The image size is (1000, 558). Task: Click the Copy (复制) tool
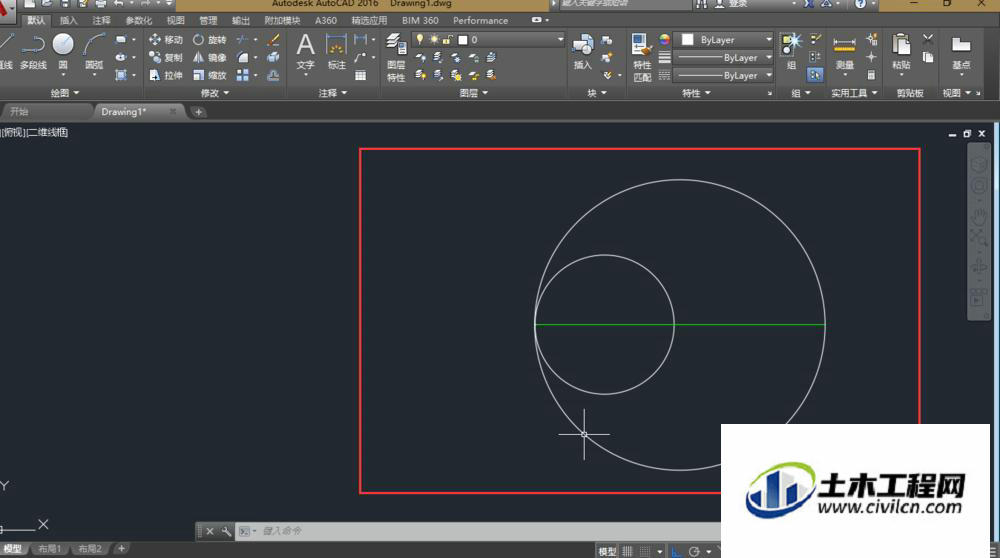point(166,57)
